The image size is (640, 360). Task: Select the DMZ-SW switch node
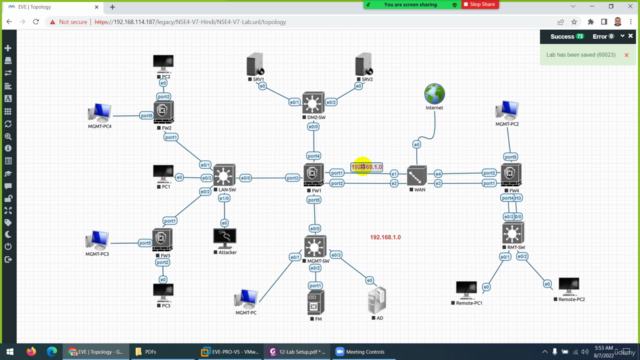(x=313, y=103)
